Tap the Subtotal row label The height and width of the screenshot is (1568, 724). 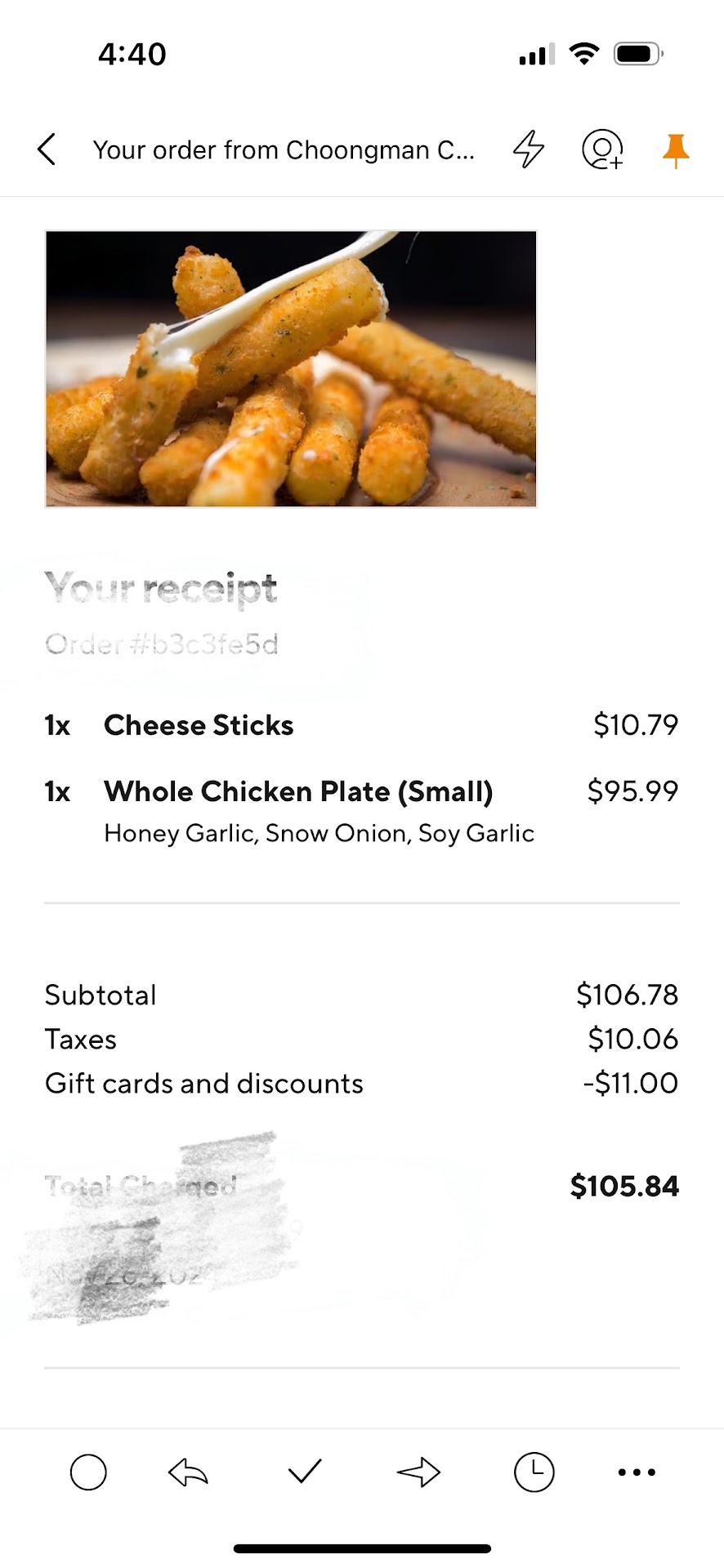101,995
